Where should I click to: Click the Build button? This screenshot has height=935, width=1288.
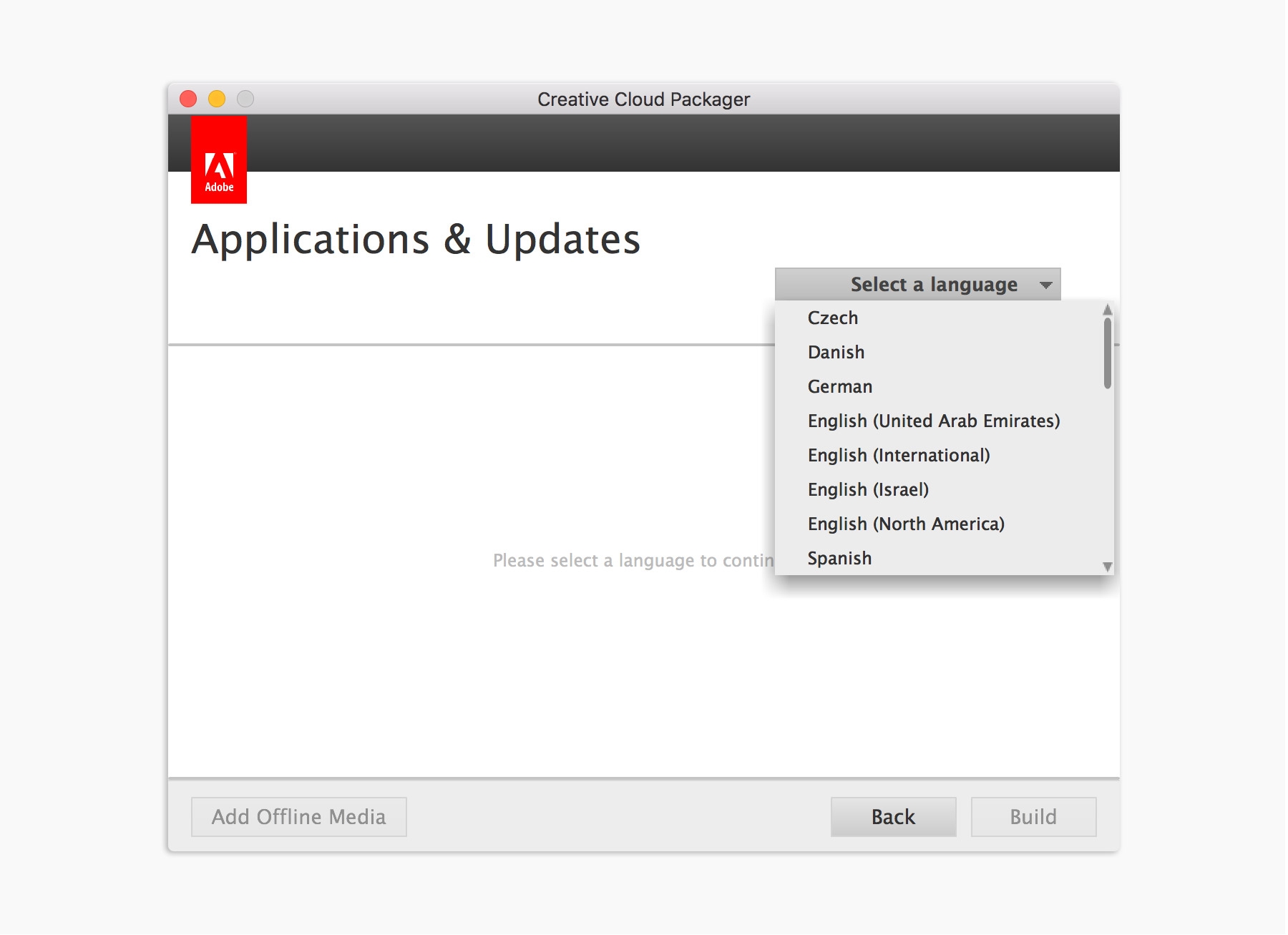click(x=1033, y=816)
